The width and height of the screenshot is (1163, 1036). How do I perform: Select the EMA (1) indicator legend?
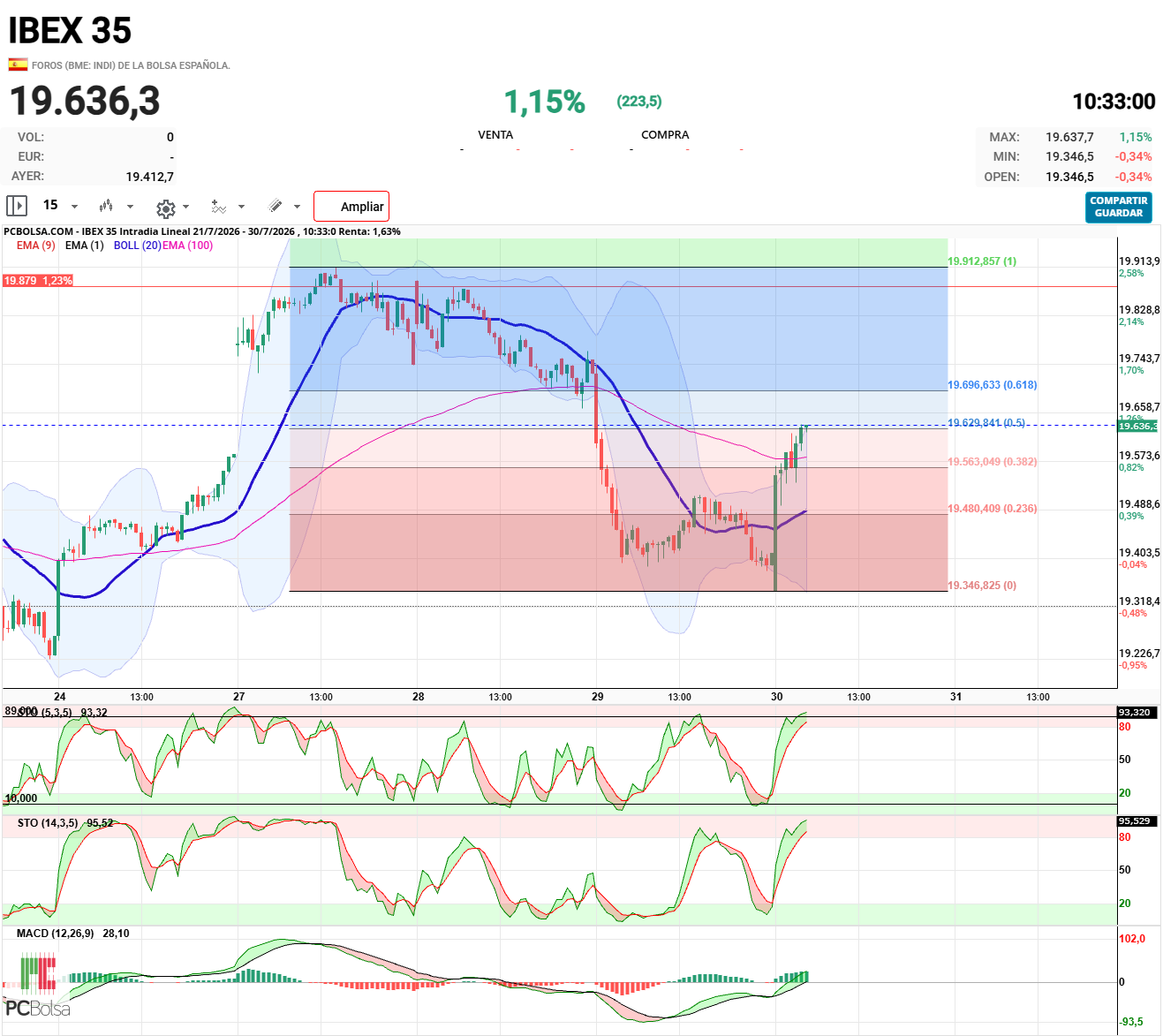85,246
